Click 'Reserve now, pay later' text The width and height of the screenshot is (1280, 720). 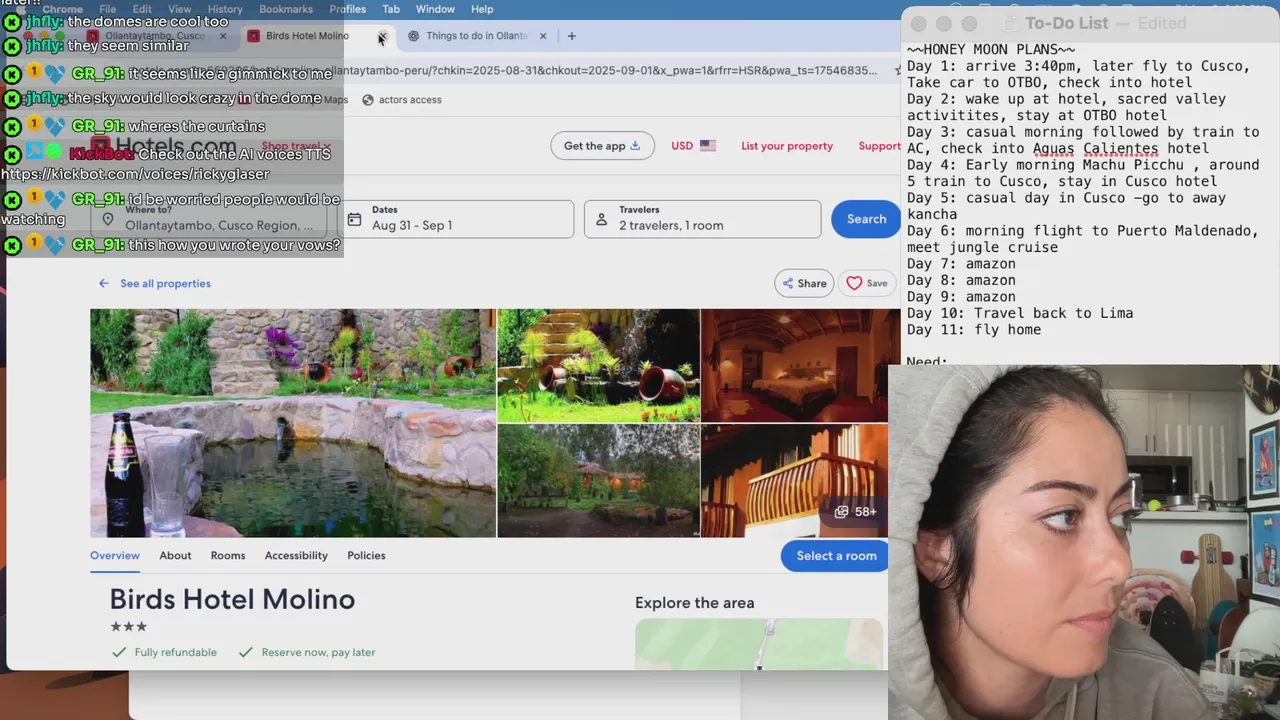click(x=318, y=652)
